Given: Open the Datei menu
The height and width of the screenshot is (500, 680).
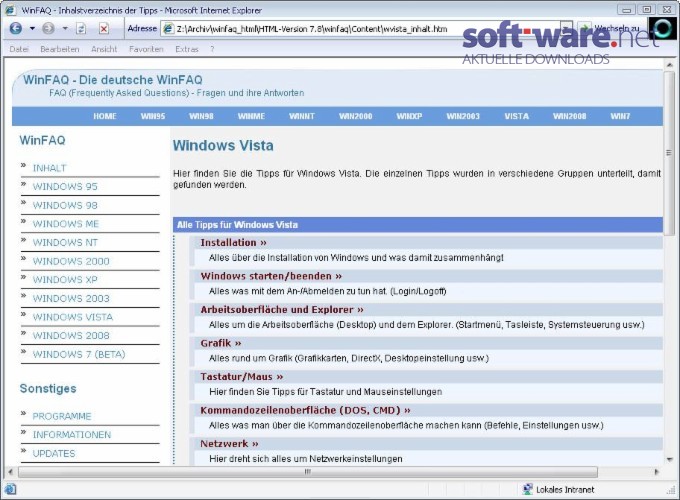Looking at the screenshot, I should click(19, 49).
